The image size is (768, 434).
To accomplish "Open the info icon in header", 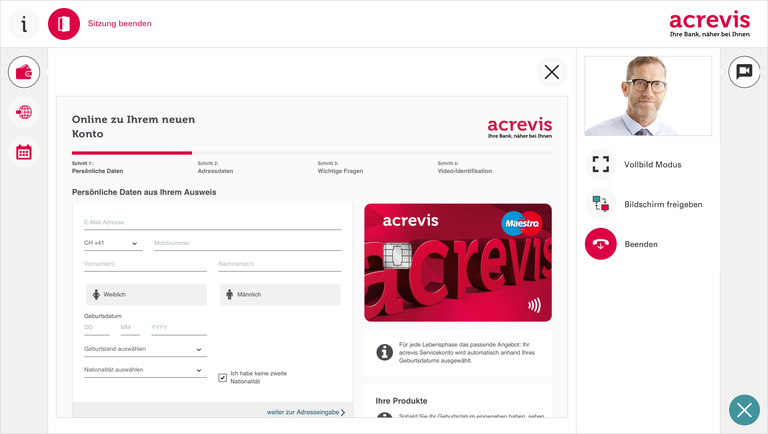I will (24, 24).
